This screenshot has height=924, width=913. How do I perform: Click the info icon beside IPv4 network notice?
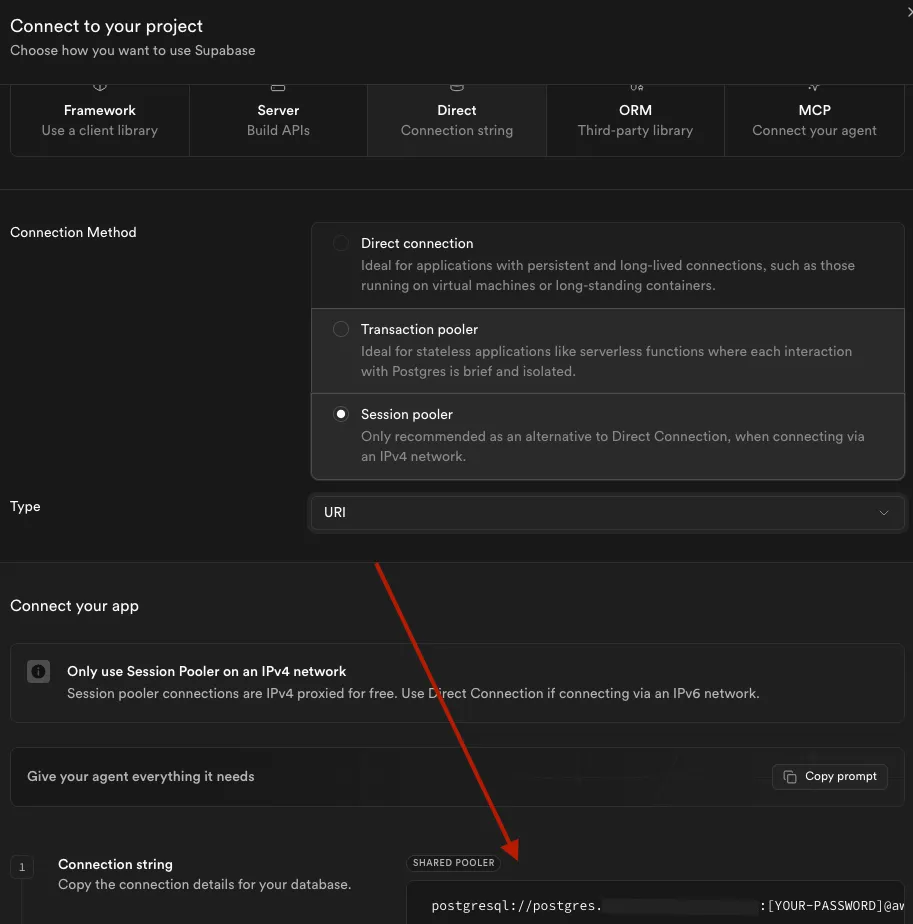(38, 671)
